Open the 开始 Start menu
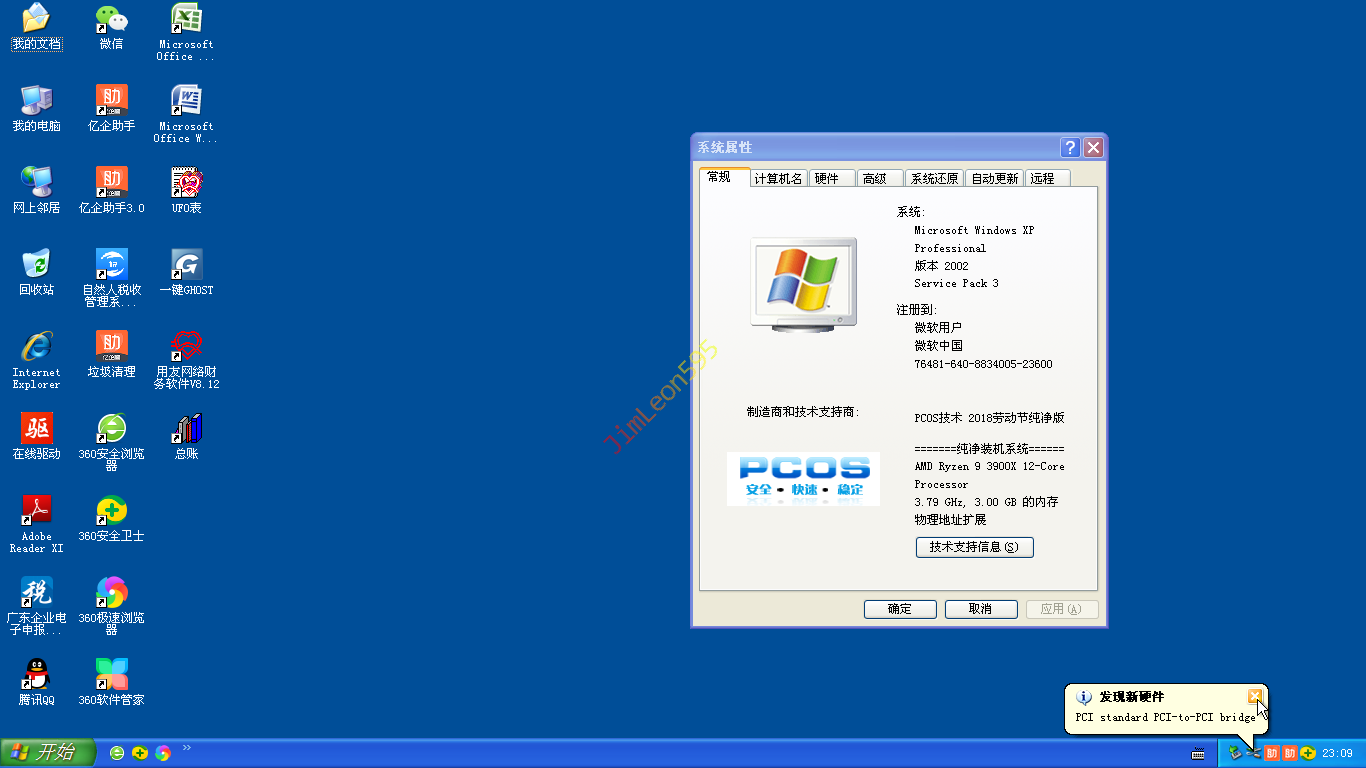 [x=48, y=753]
